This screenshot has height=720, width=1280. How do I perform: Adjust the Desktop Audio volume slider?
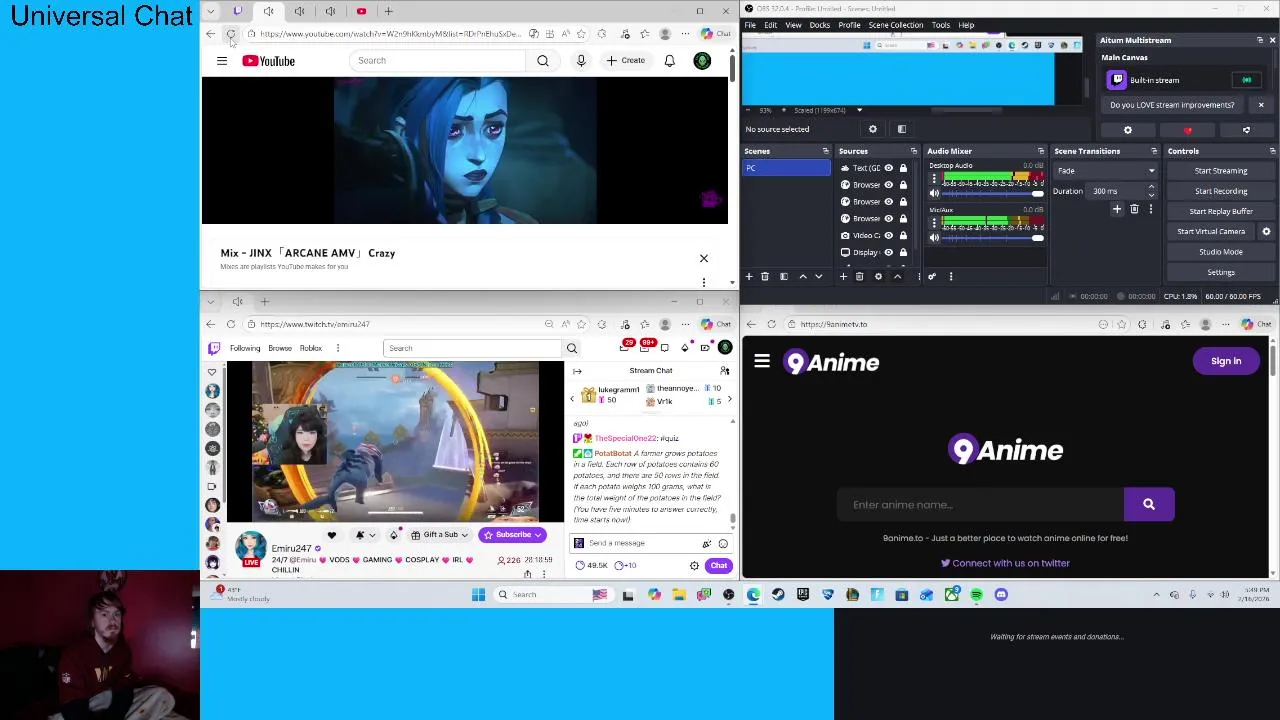coord(992,193)
